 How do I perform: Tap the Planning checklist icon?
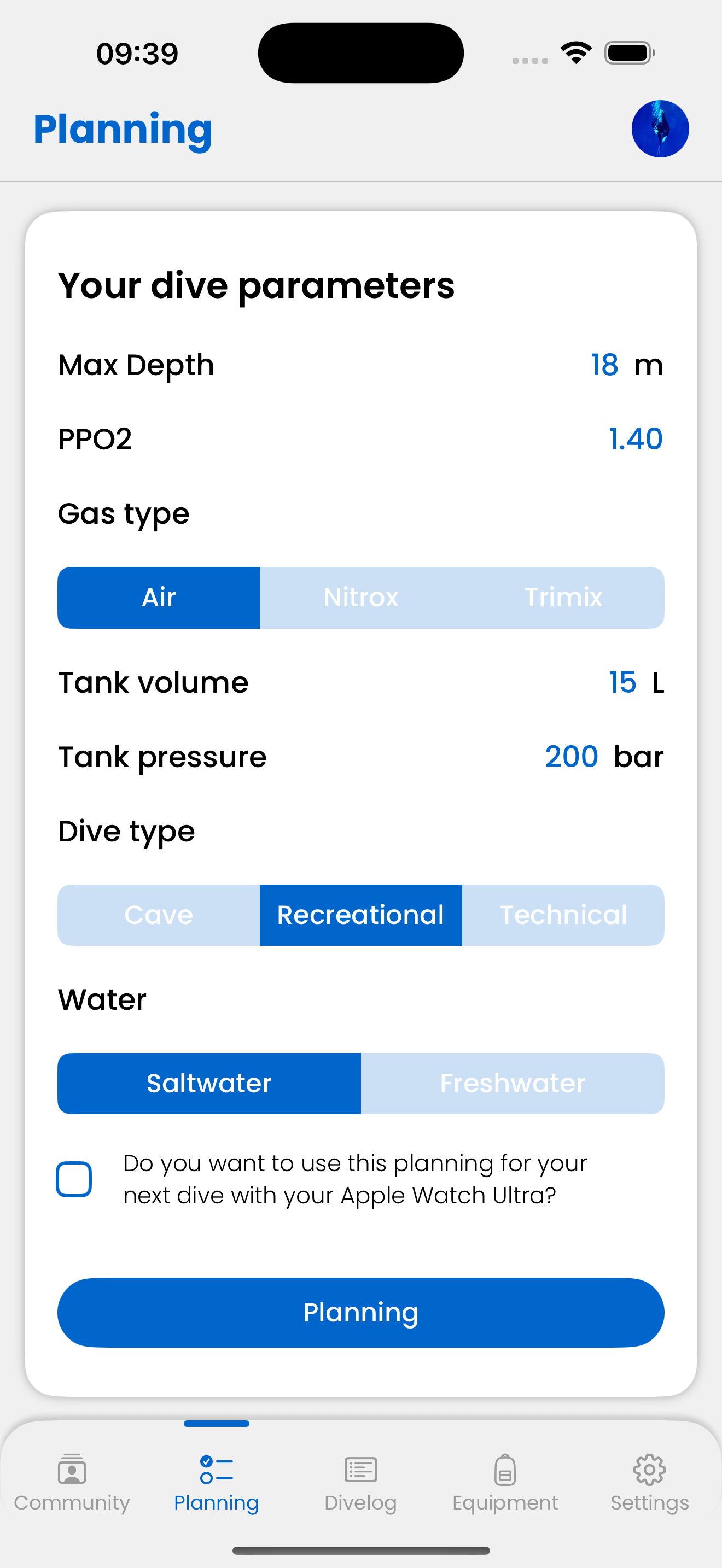pos(216,1470)
